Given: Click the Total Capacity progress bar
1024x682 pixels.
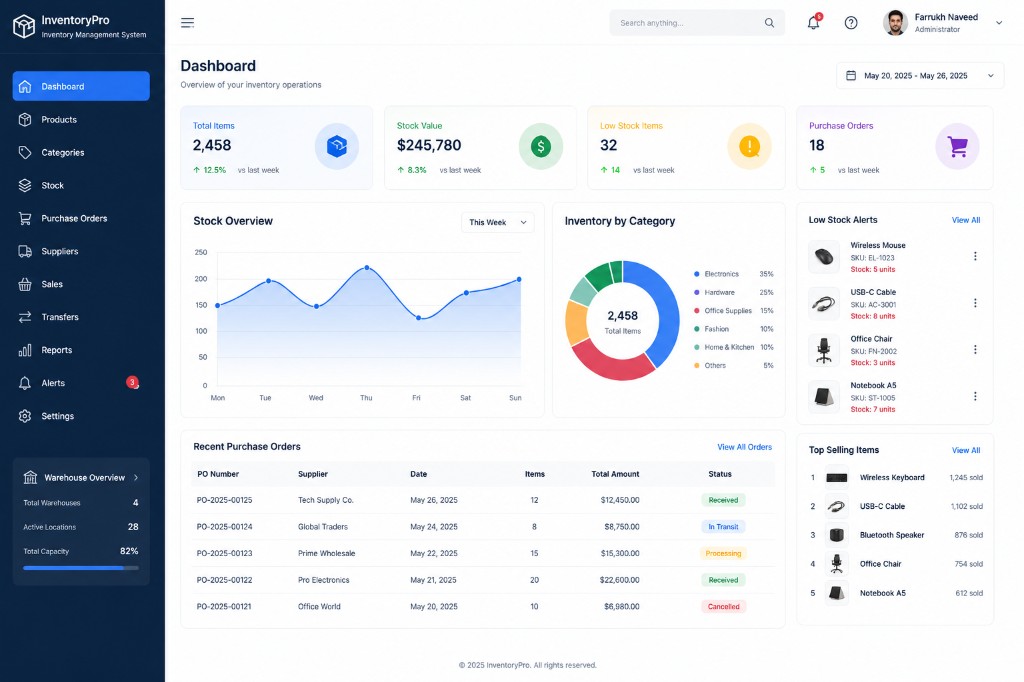Looking at the screenshot, I should [81, 568].
